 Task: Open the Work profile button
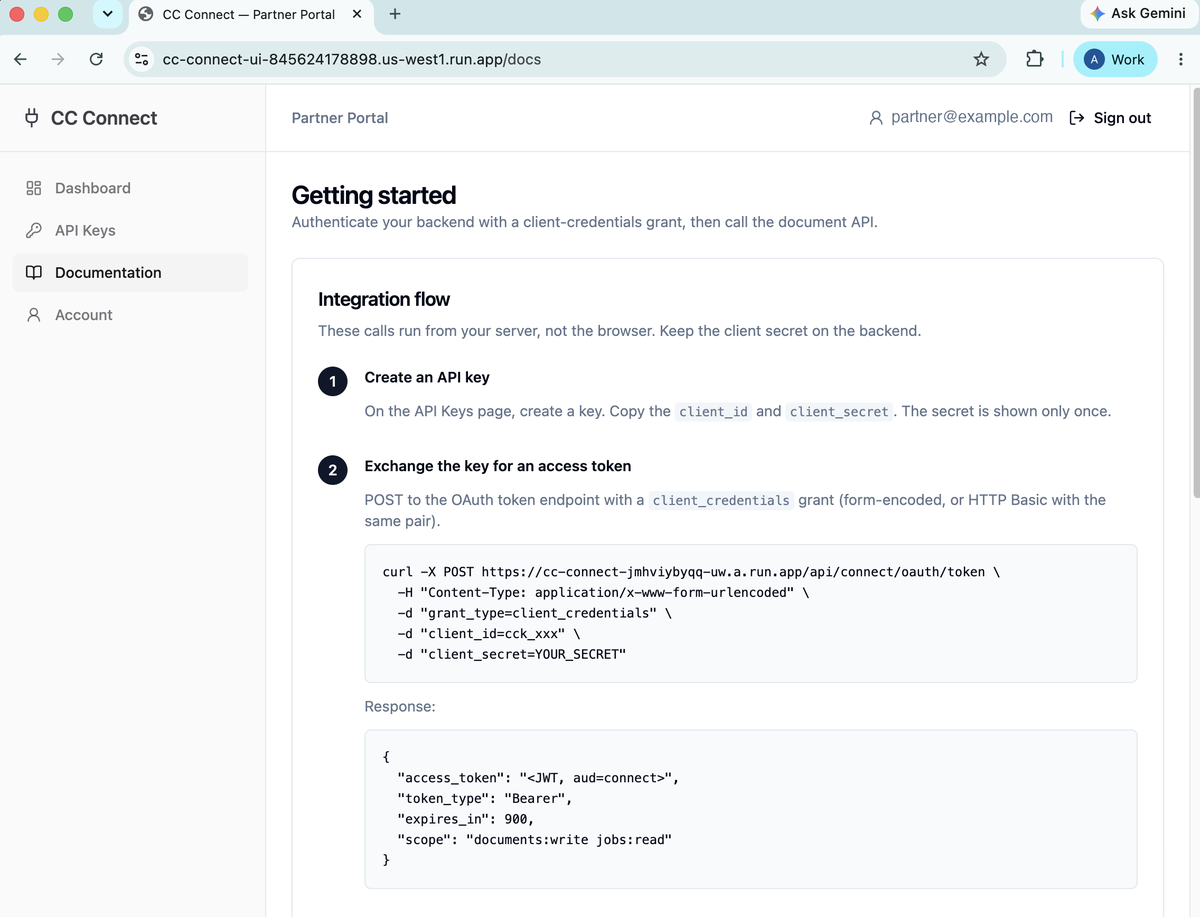click(1115, 59)
